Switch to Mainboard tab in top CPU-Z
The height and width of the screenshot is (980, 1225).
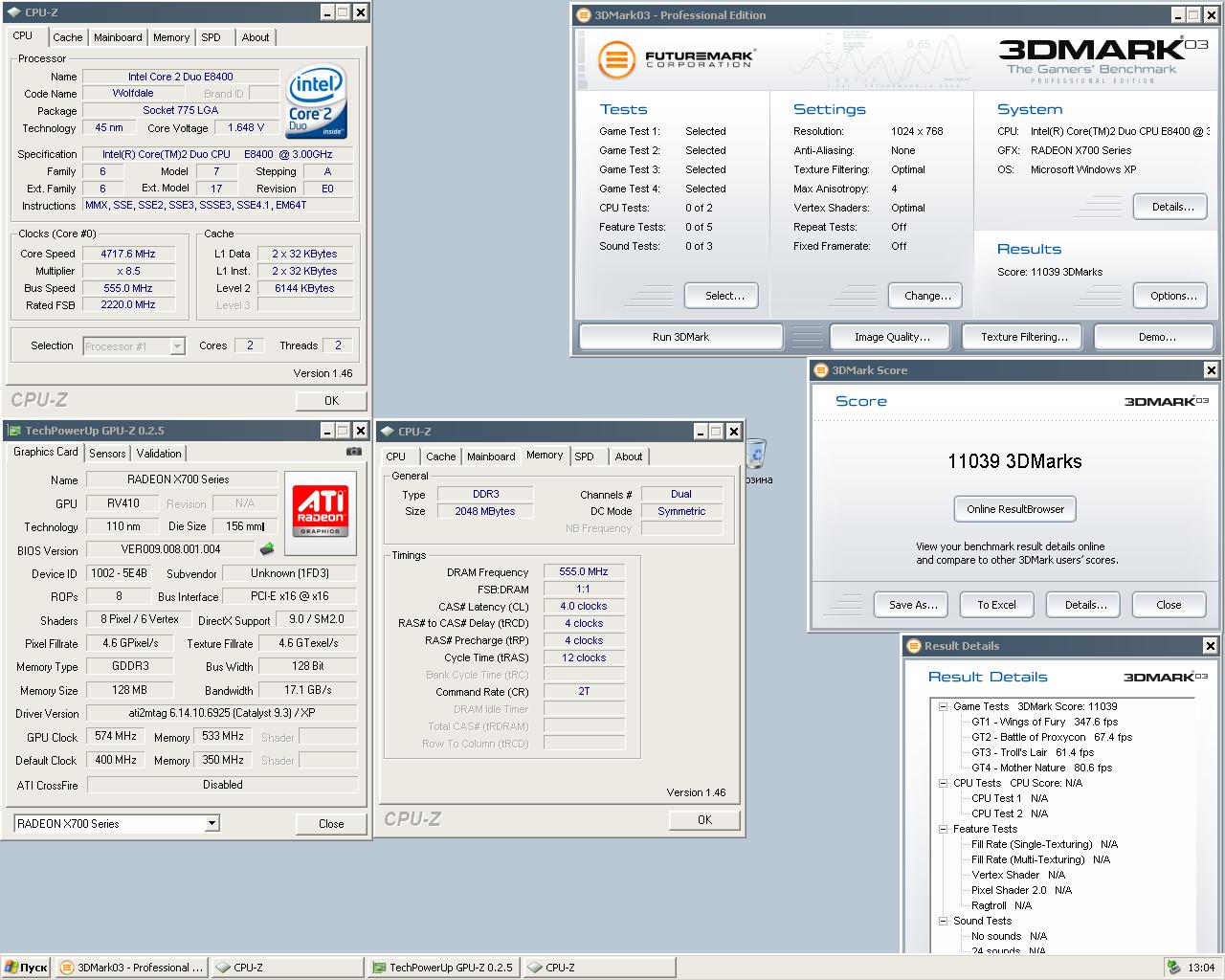point(118,37)
